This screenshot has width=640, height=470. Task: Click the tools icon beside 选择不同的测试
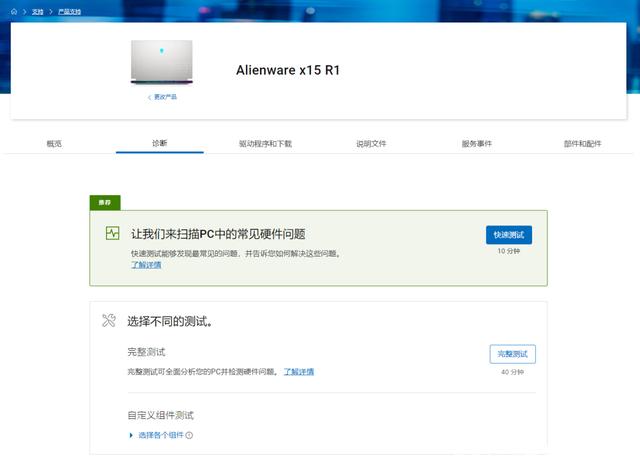pos(109,320)
